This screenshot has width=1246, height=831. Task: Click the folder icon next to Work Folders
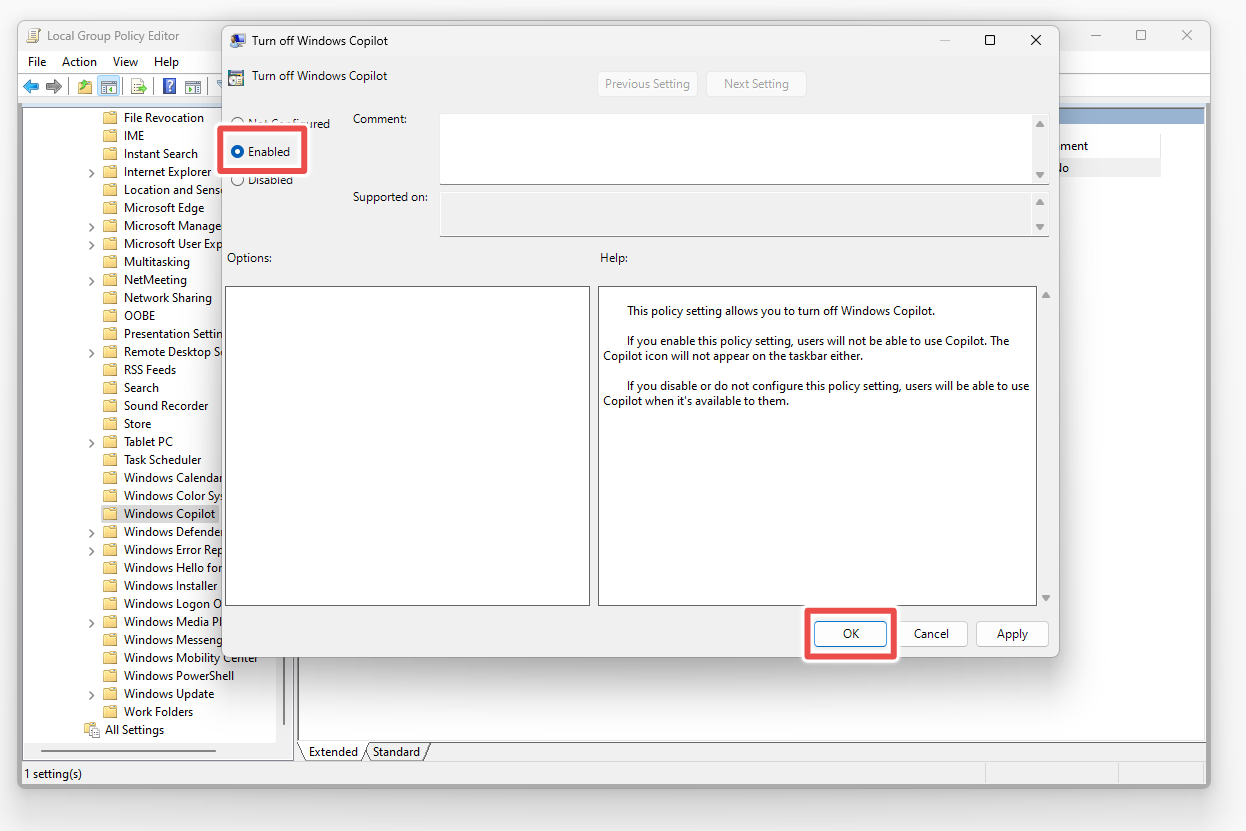pos(110,712)
